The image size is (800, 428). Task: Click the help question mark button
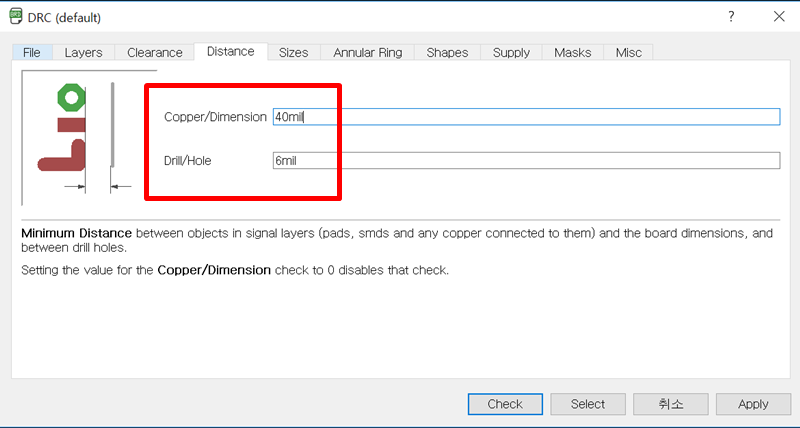pos(731,17)
